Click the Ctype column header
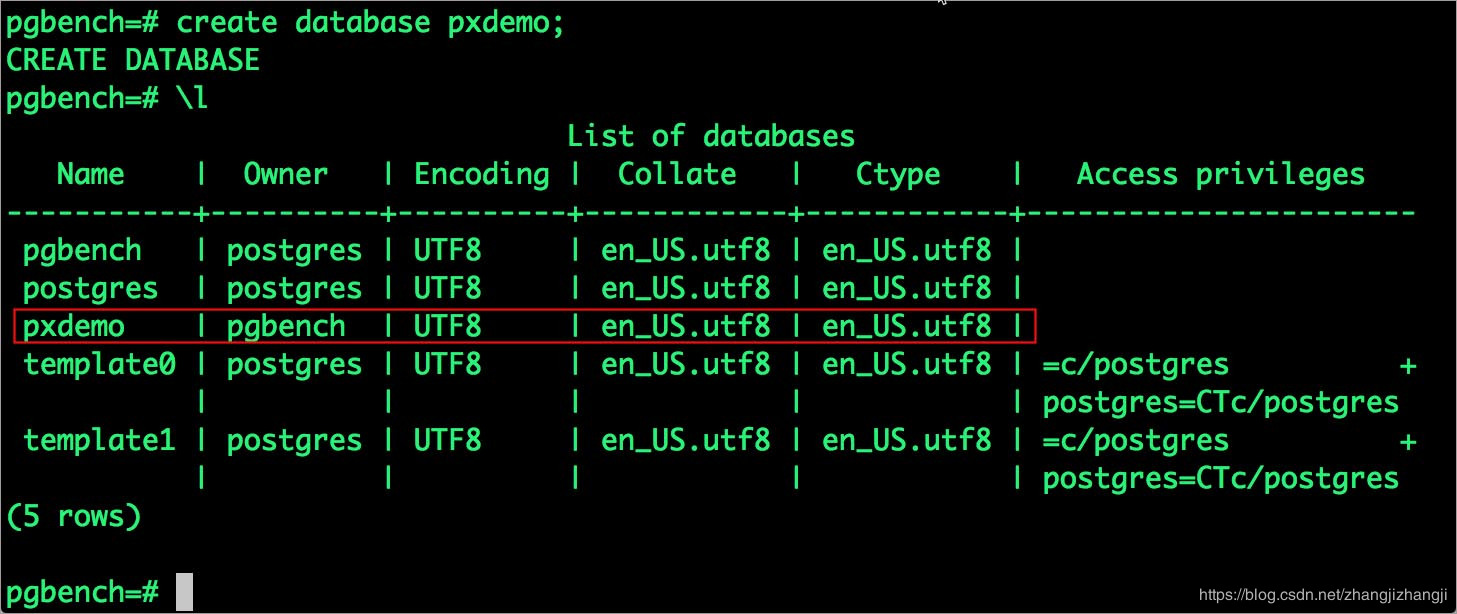The image size is (1457, 614). 898,175
